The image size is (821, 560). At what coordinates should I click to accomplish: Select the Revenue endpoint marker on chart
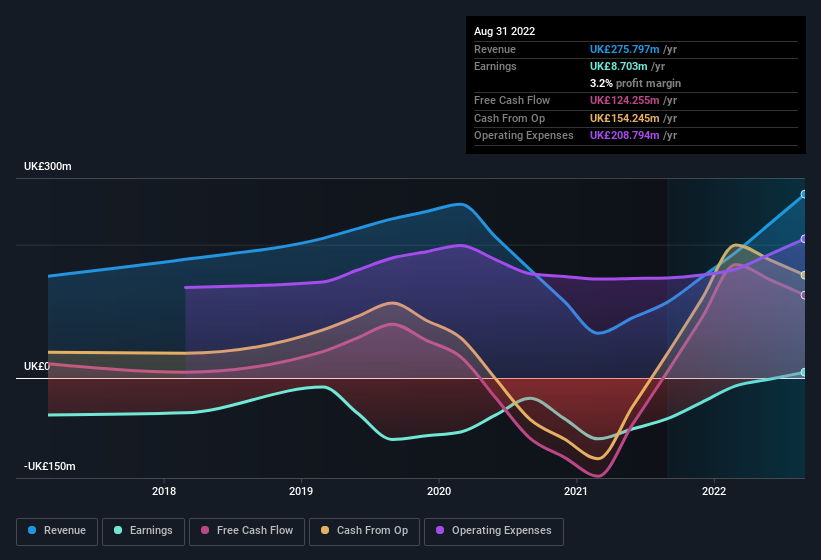(804, 194)
